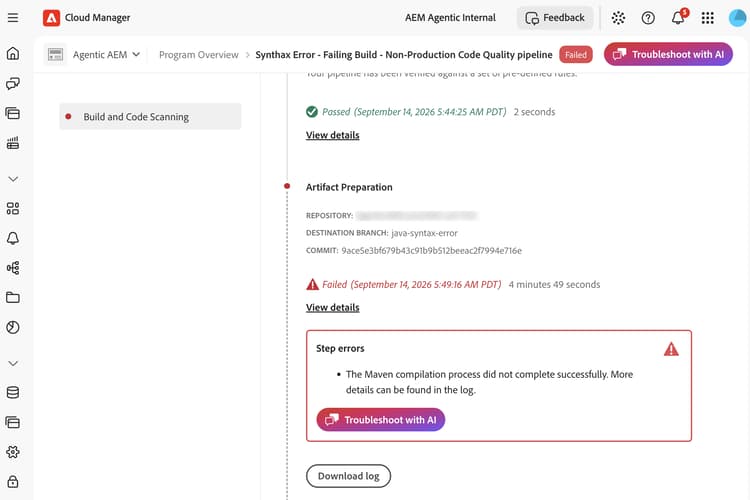Click the AEM Agentic Internal organization name
This screenshot has width=750, height=500.
click(450, 18)
